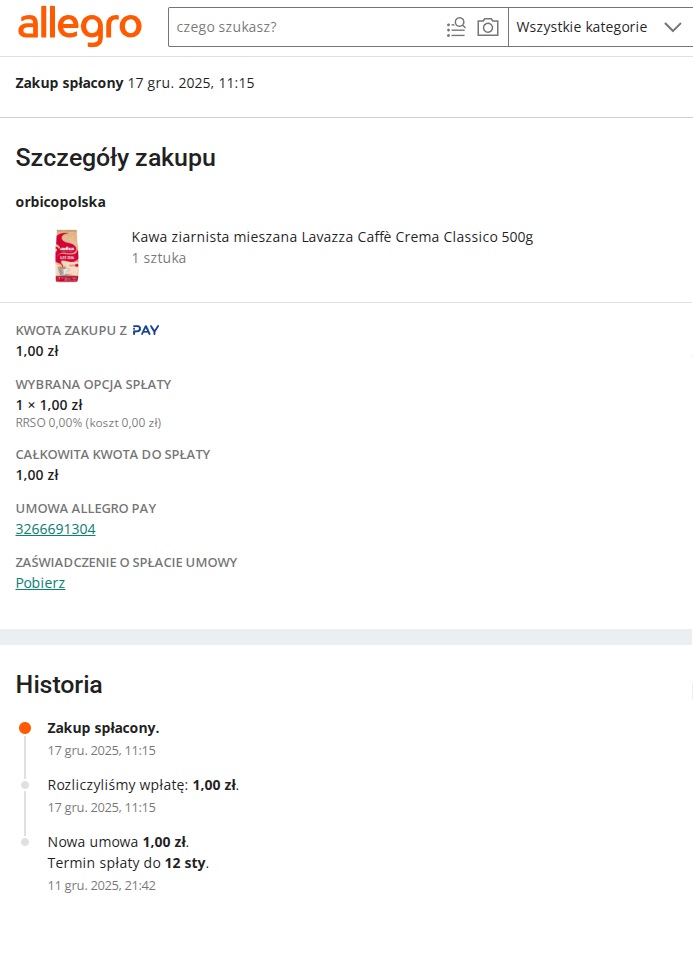Click the 'Historia' section heading
This screenshot has width=693, height=957.
pyautogui.click(x=59, y=685)
